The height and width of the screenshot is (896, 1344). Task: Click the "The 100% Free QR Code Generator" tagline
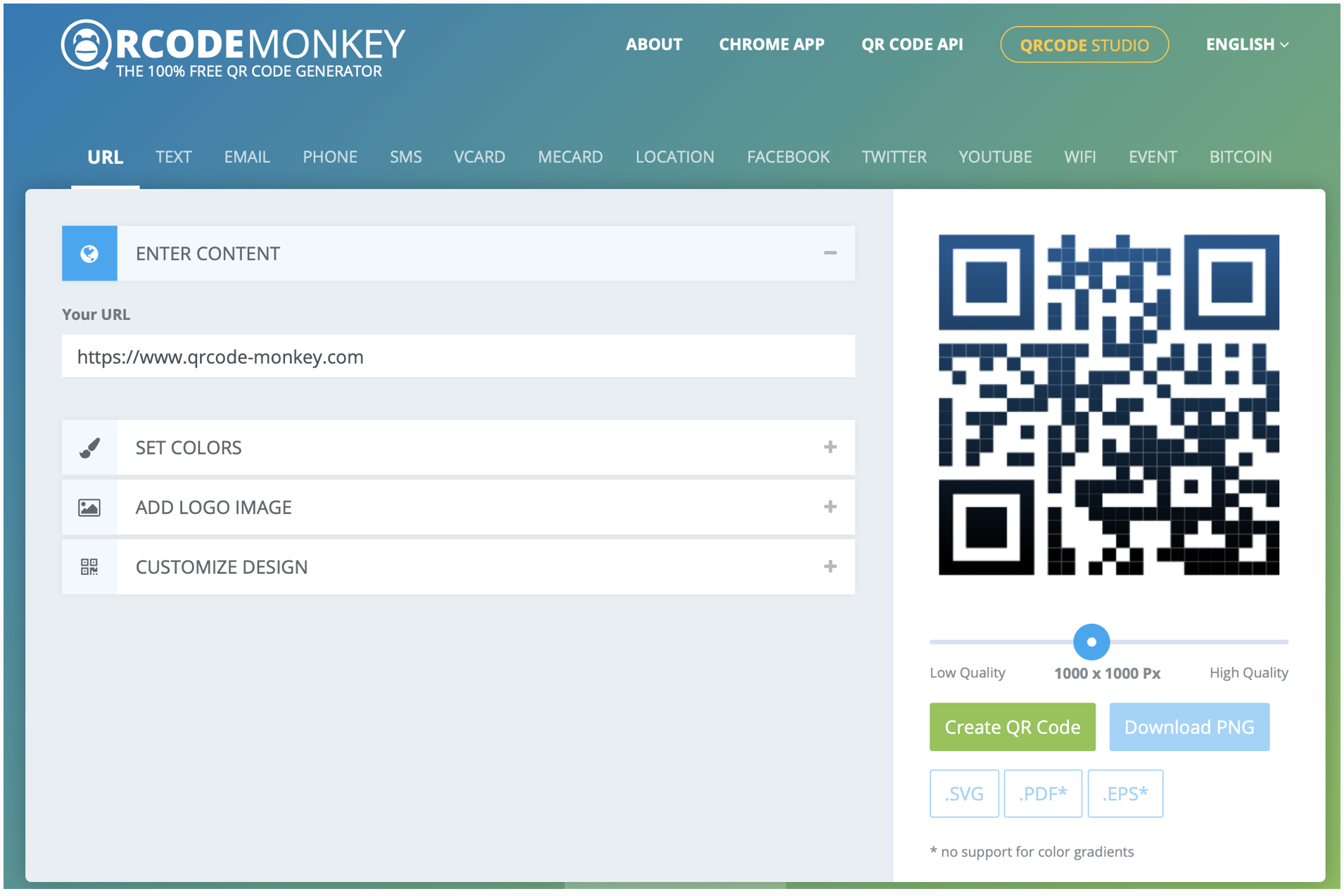point(248,71)
